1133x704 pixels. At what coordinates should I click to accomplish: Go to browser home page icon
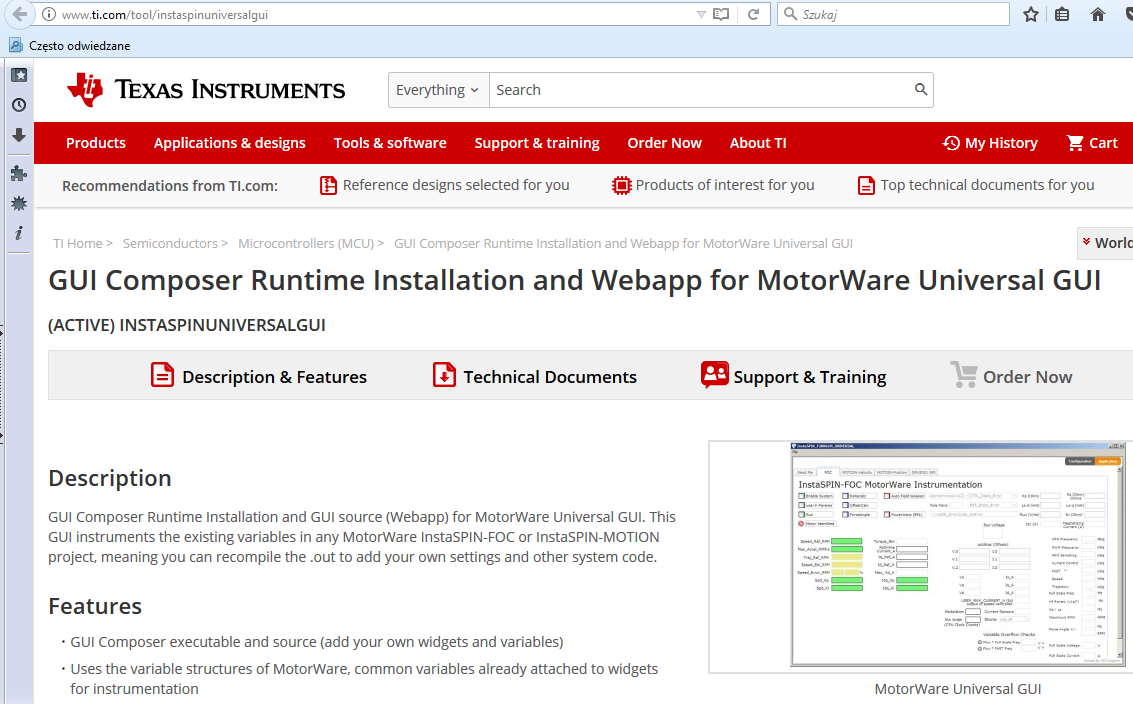pos(1098,14)
